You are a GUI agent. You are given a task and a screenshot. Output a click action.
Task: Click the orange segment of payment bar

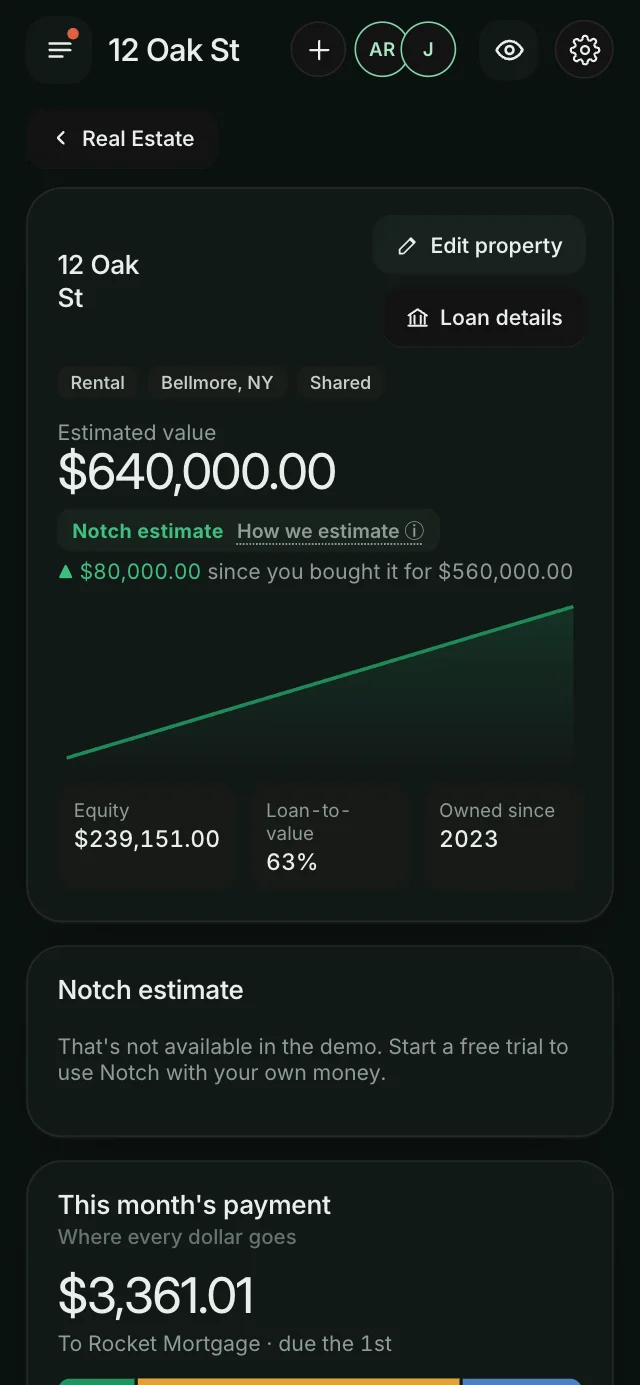[298, 1382]
